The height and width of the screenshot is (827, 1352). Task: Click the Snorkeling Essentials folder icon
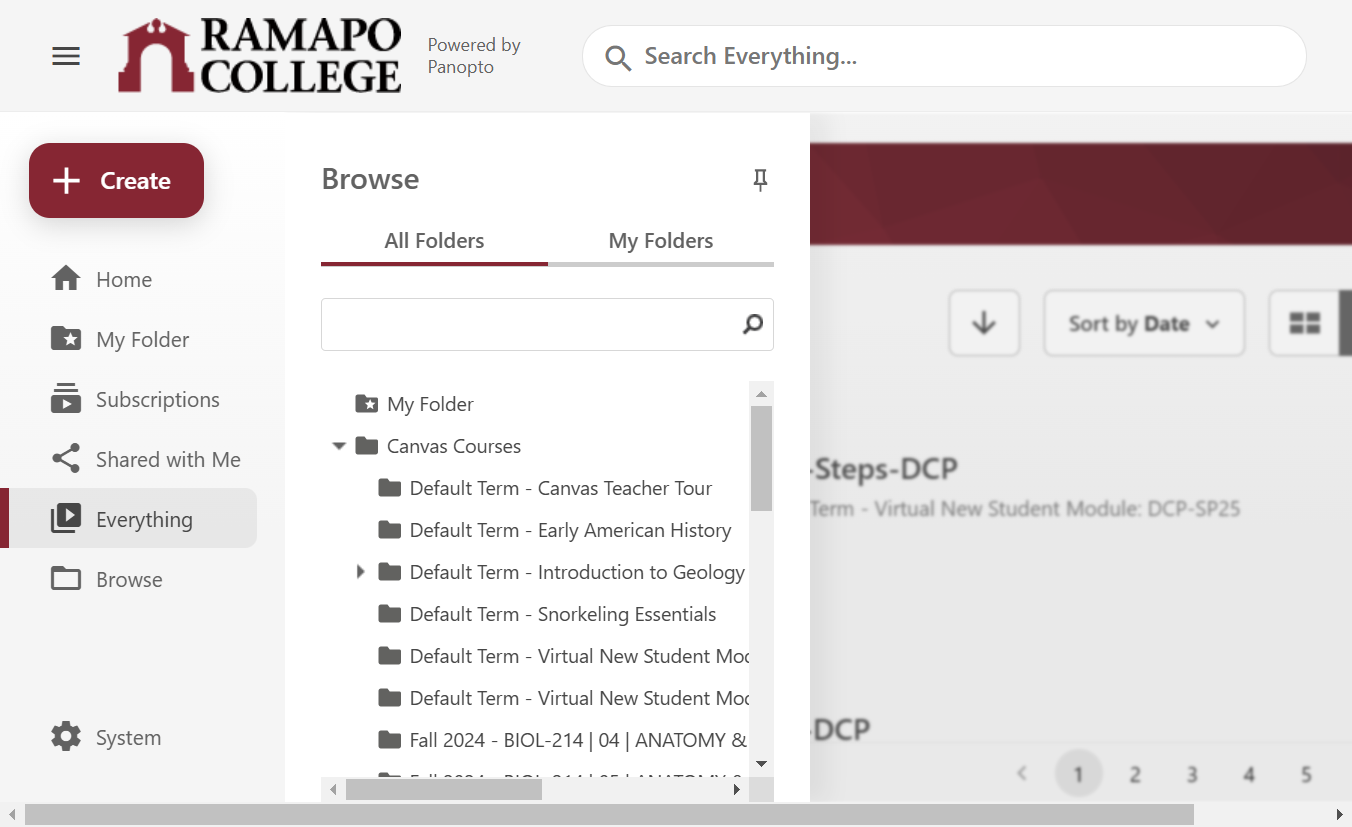click(x=390, y=614)
